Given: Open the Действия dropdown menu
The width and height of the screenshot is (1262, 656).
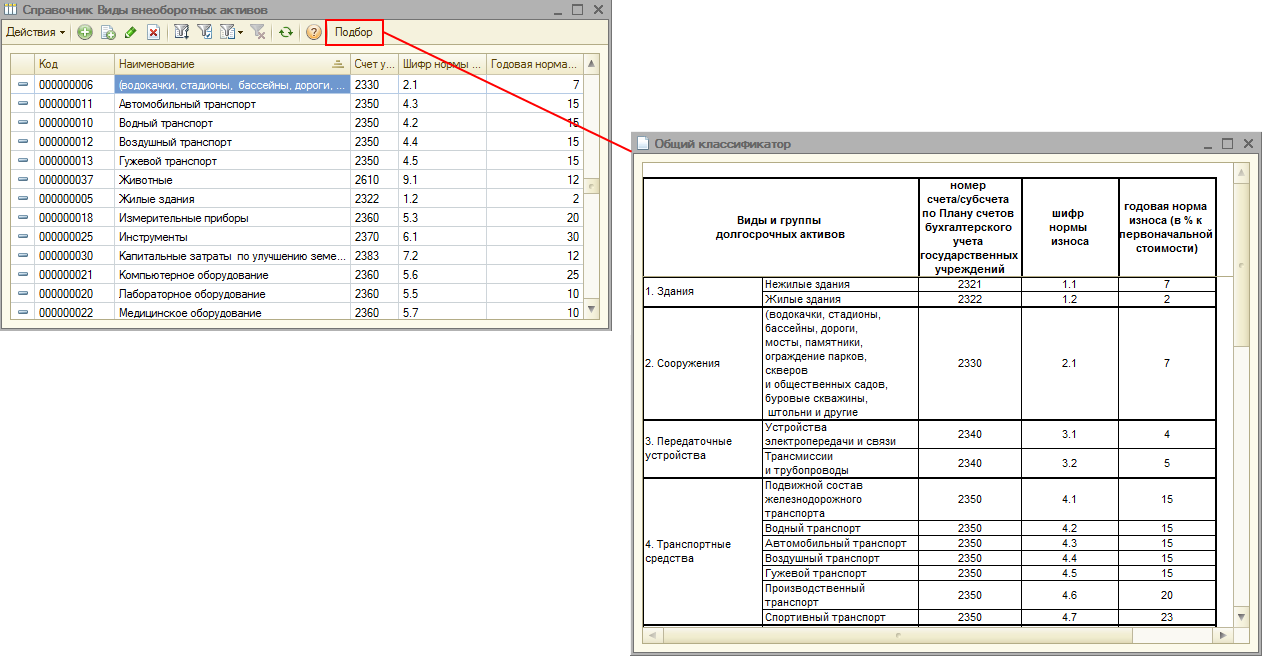Looking at the screenshot, I should (35, 32).
